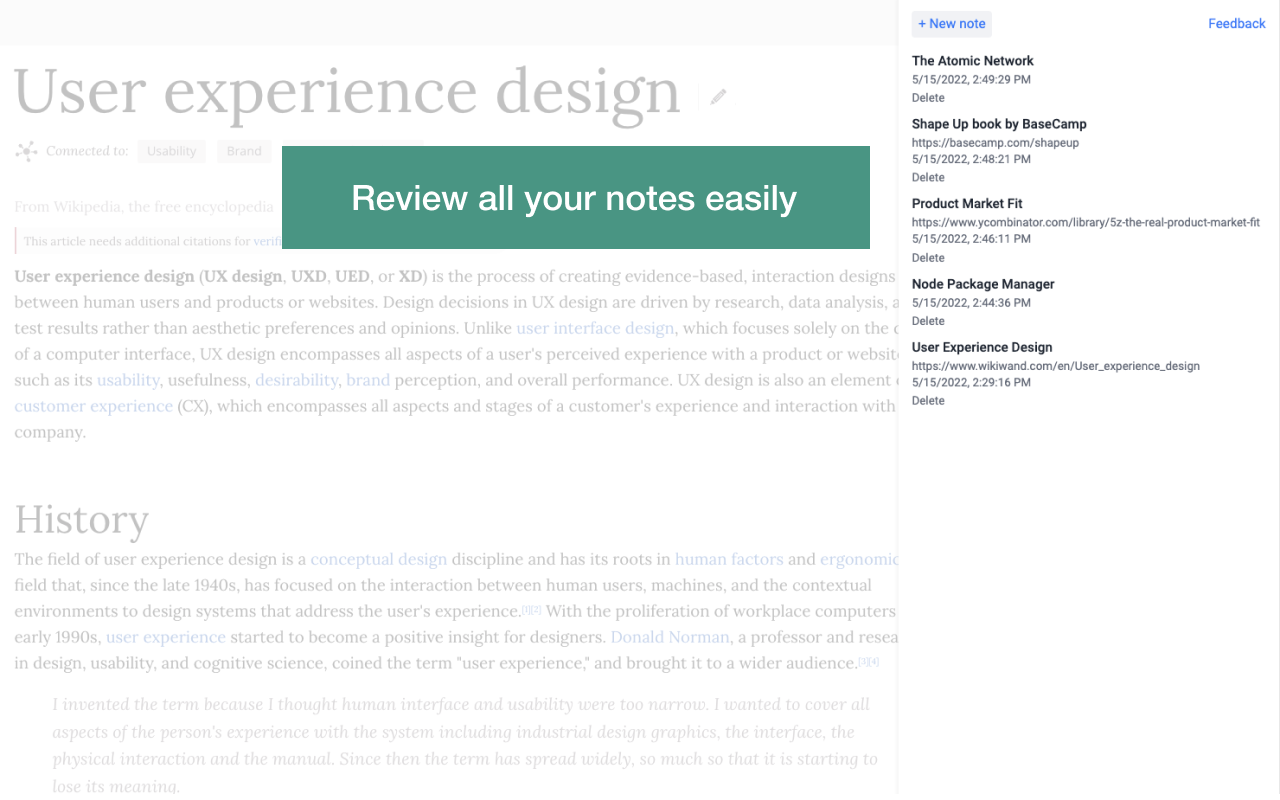
Task: Create a new note with + New note
Action: pyautogui.click(x=952, y=24)
